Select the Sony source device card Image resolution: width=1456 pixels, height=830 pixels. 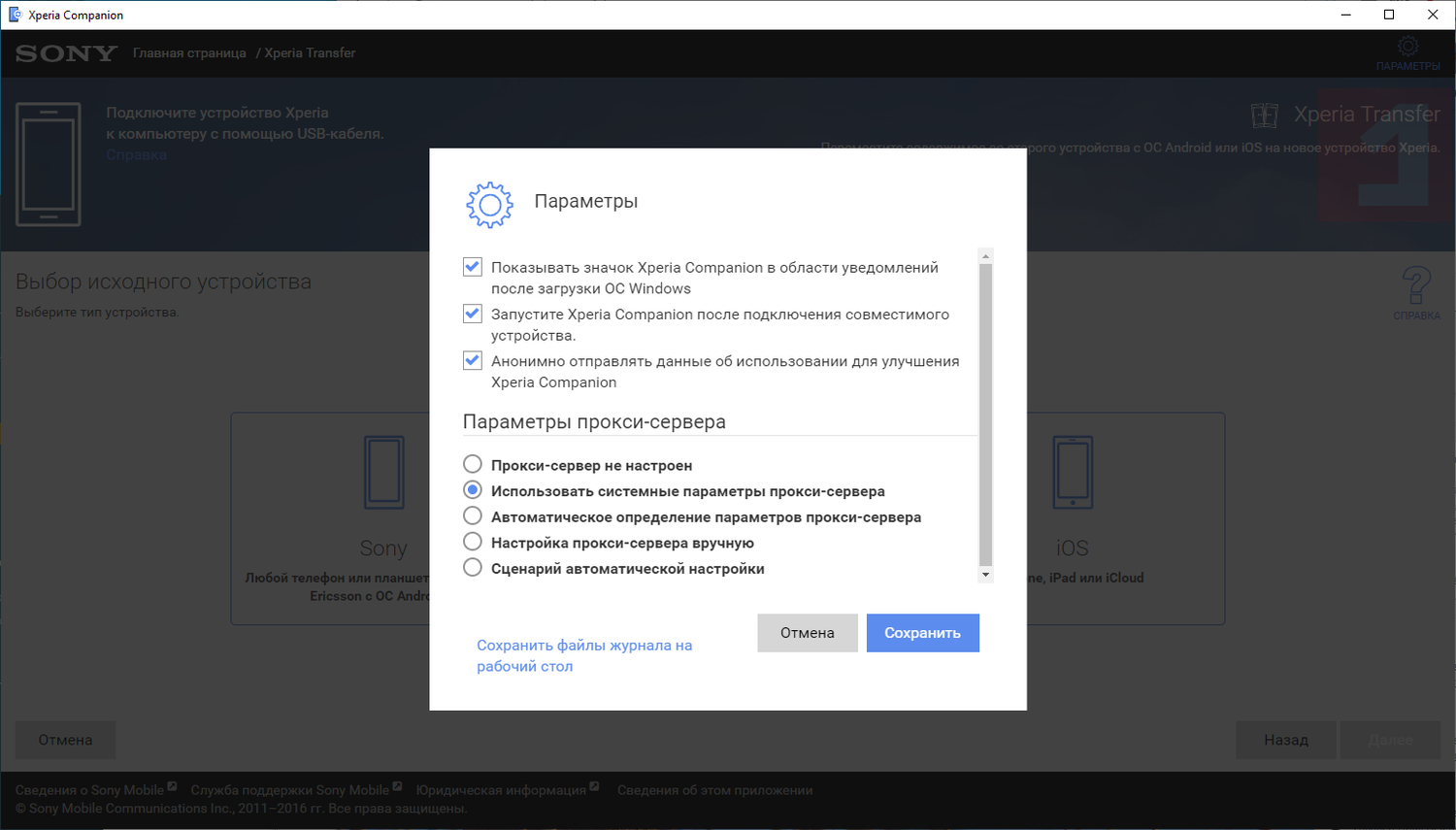tap(330, 518)
